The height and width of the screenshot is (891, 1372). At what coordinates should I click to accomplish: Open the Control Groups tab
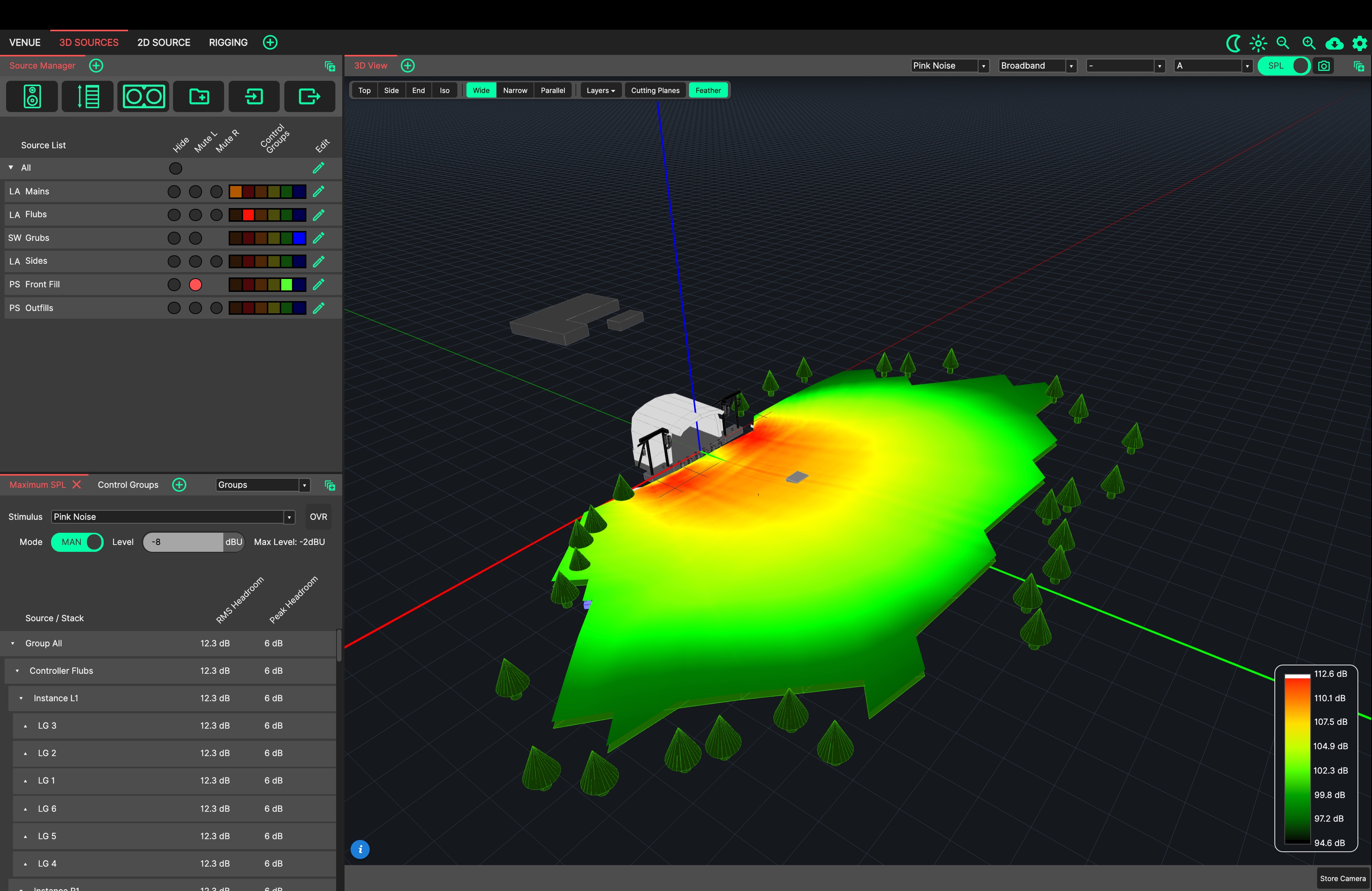128,485
